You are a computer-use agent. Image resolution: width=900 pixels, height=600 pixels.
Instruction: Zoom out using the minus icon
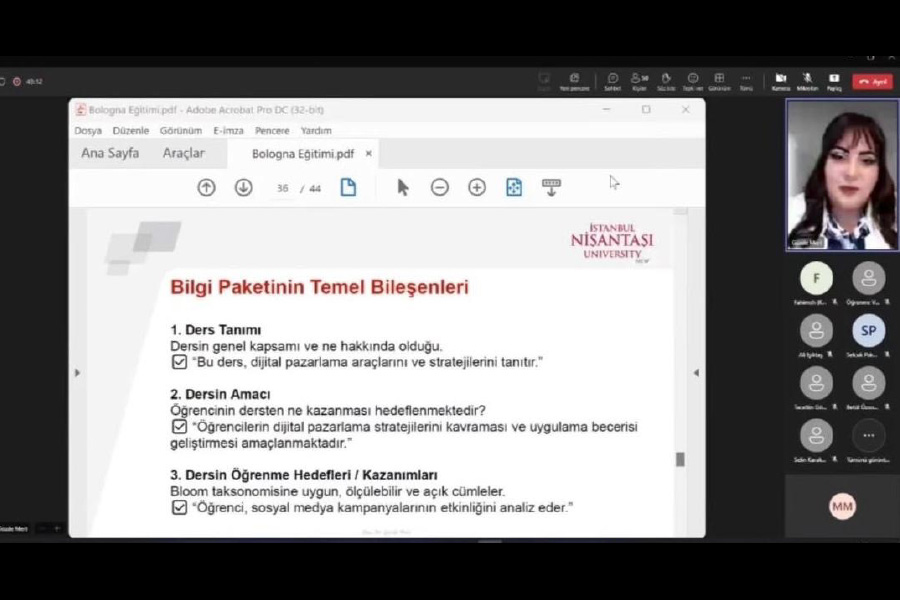coord(440,187)
